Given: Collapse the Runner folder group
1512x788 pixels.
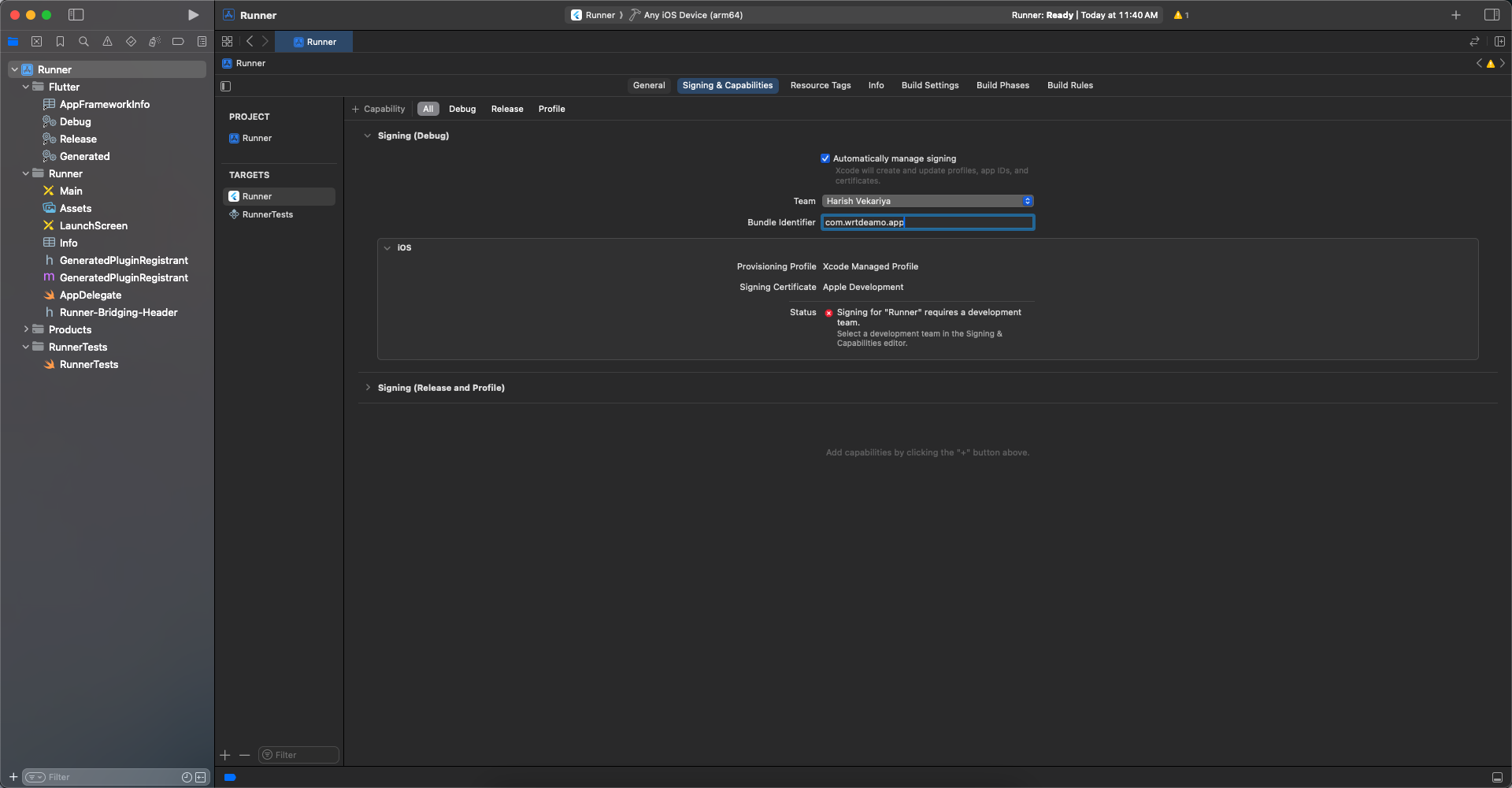Looking at the screenshot, I should point(26,173).
